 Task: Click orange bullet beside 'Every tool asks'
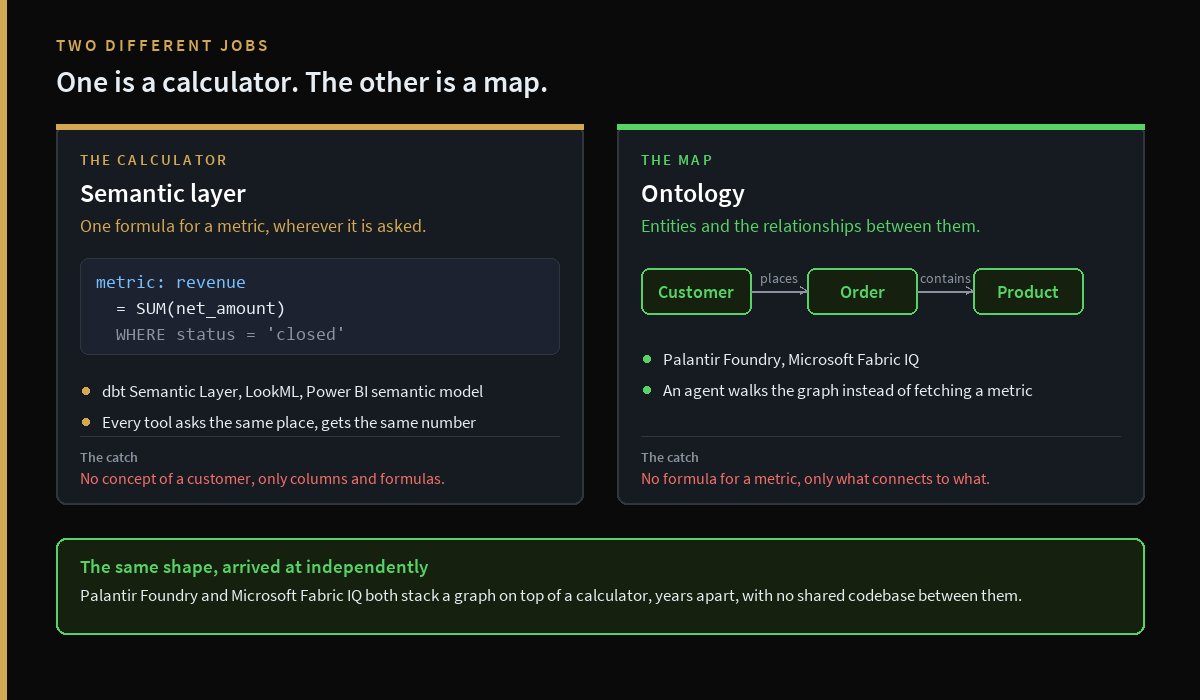click(86, 422)
